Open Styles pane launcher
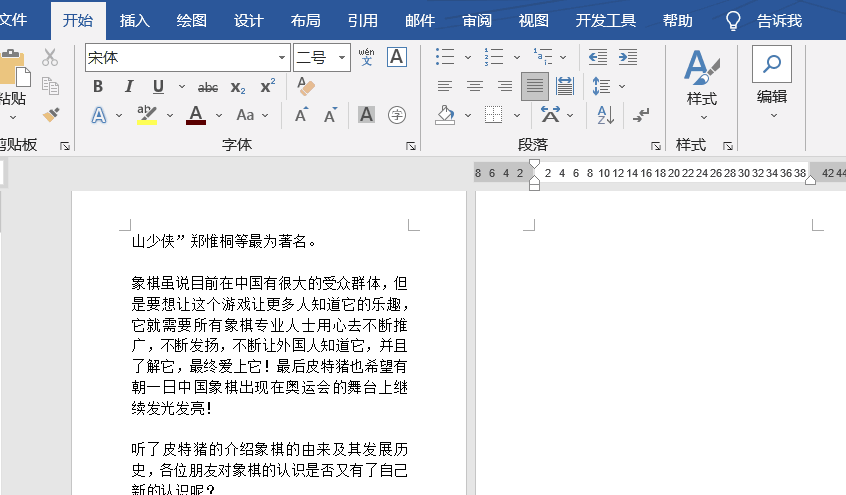 pyautogui.click(x=728, y=146)
